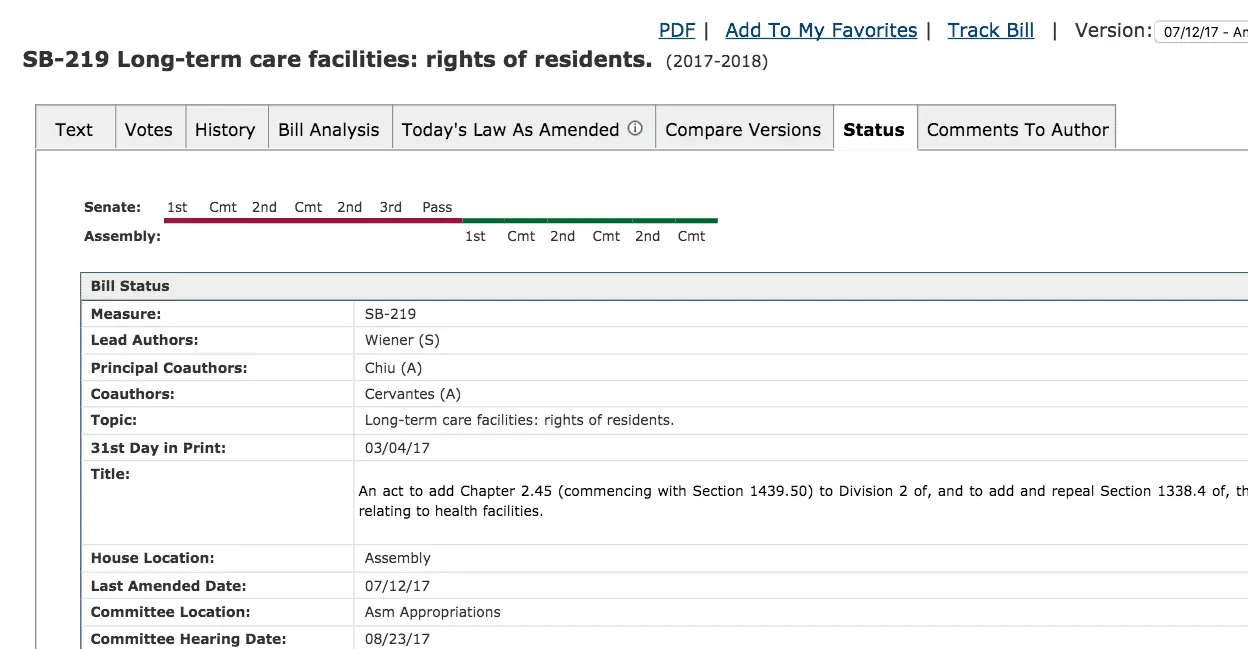This screenshot has height=649, width=1248.
Task: Follow the Track Bill link
Action: coord(990,30)
